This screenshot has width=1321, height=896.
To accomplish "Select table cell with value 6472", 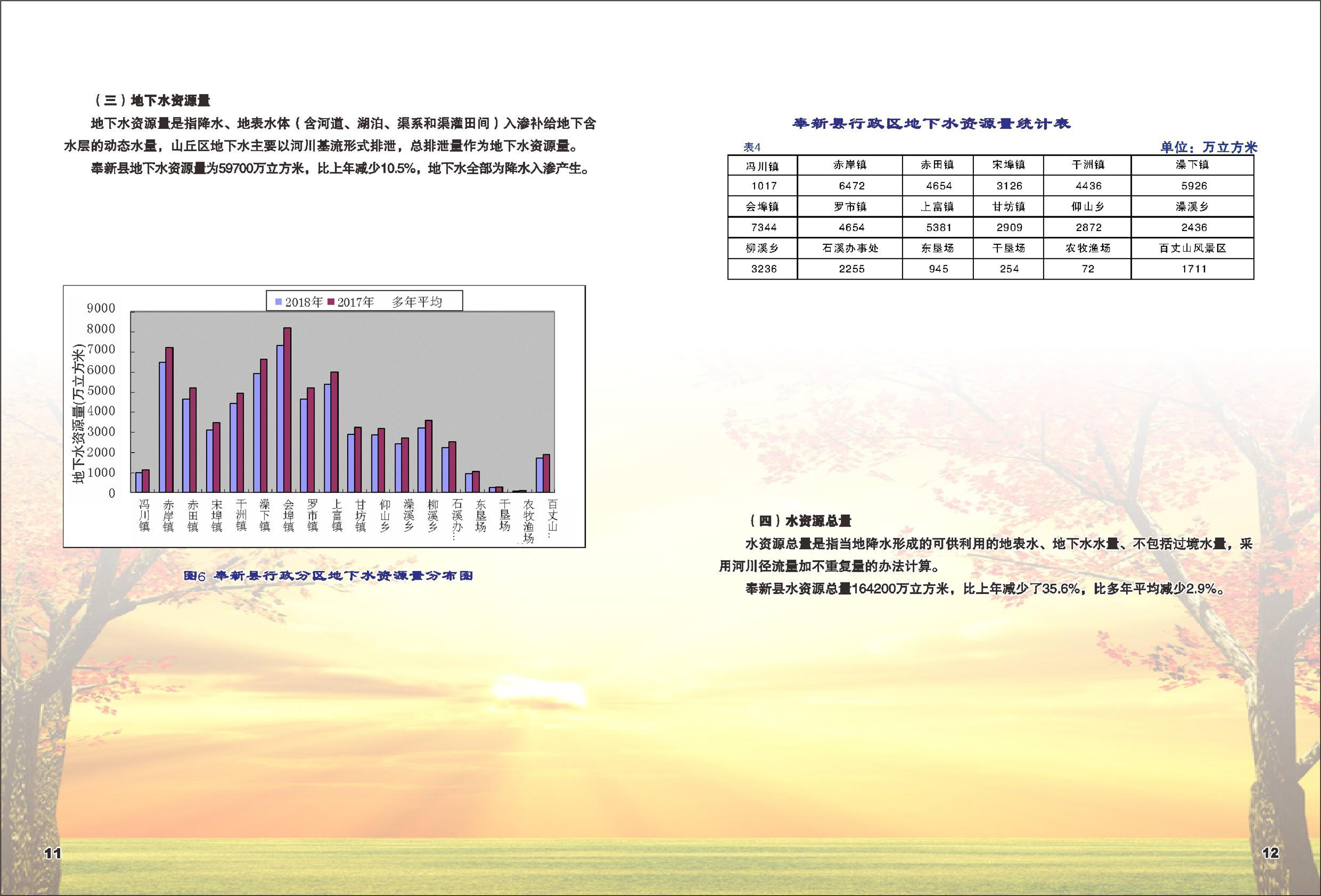I will (850, 186).
